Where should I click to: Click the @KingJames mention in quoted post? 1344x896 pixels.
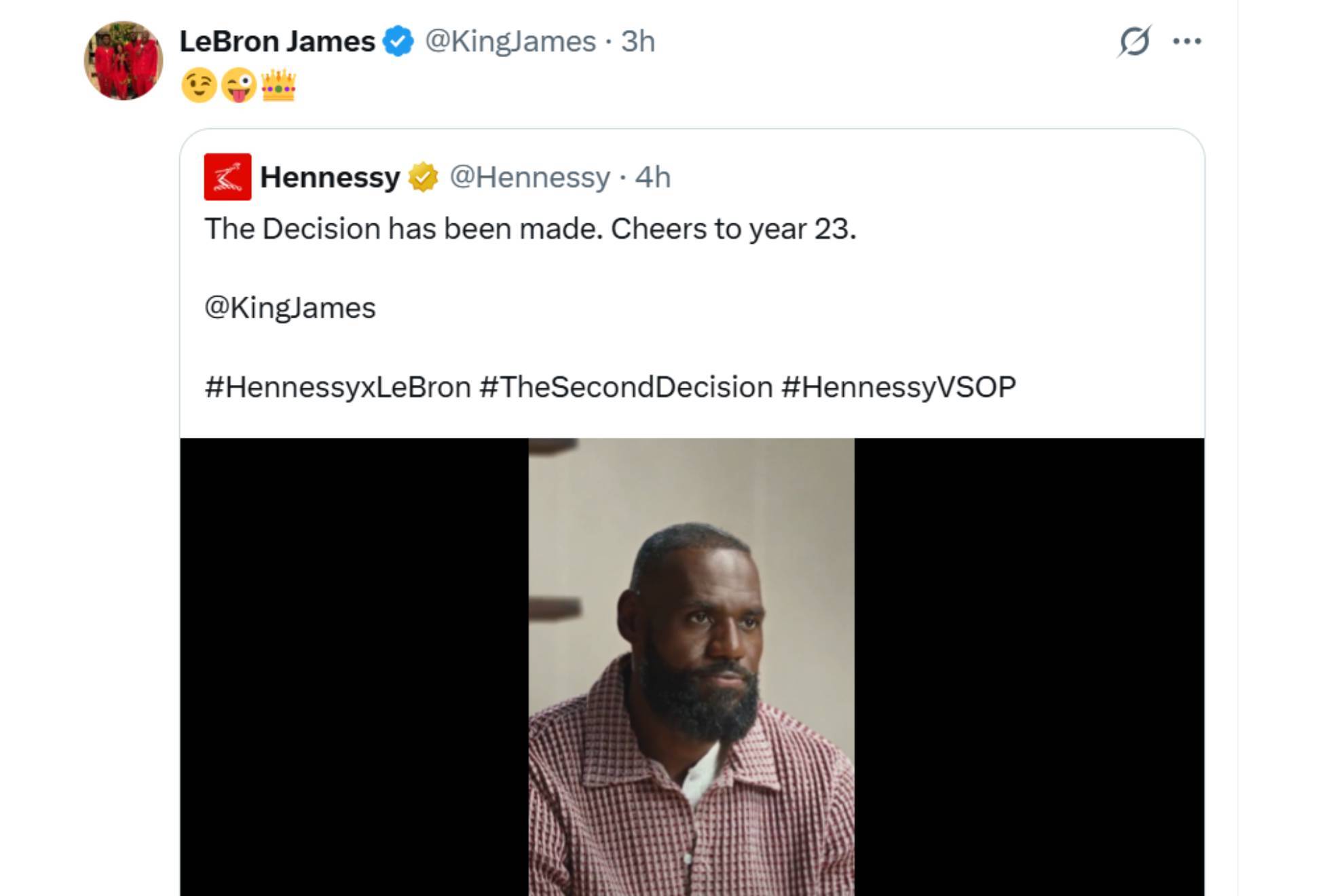pyautogui.click(x=290, y=308)
